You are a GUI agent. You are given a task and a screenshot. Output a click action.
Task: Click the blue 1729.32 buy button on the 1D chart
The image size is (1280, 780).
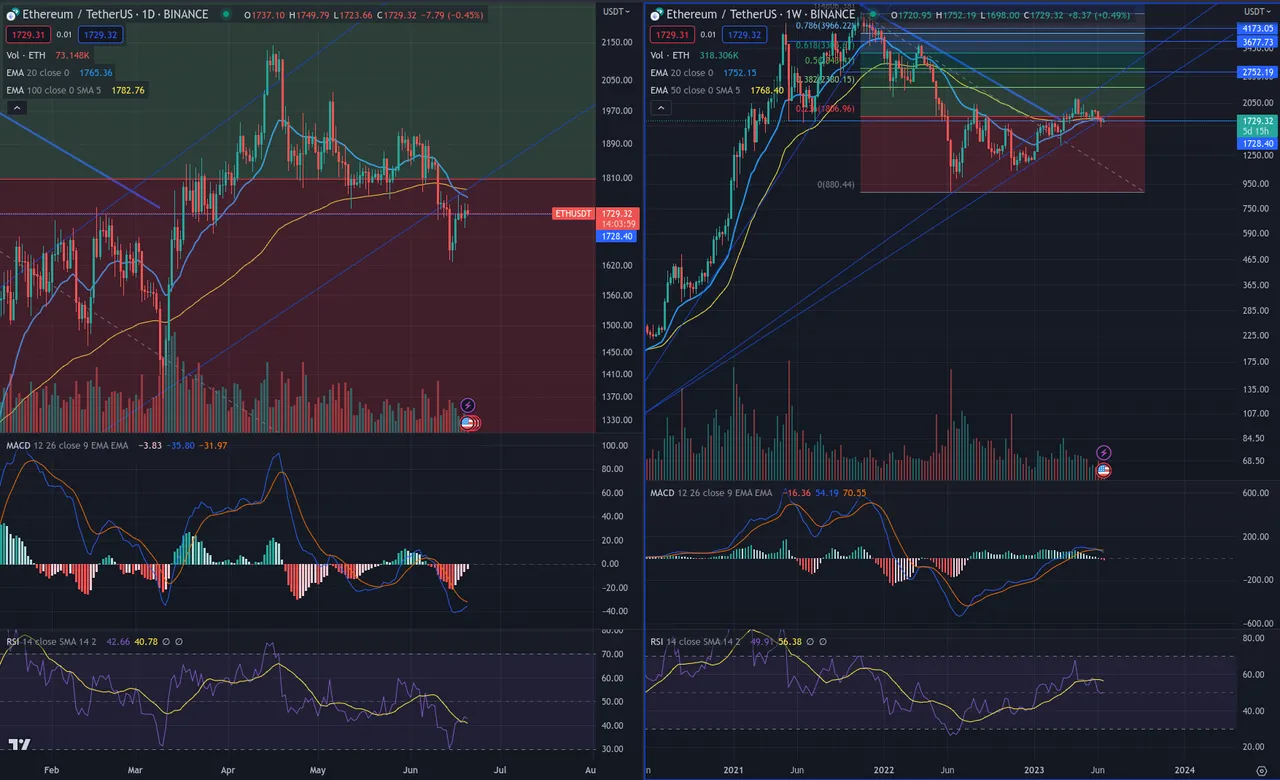point(100,35)
